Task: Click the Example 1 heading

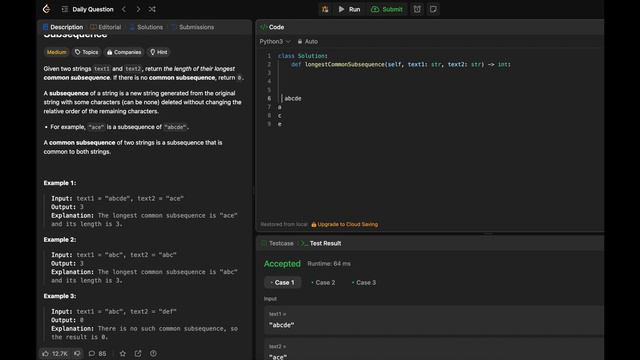Action: point(60,183)
